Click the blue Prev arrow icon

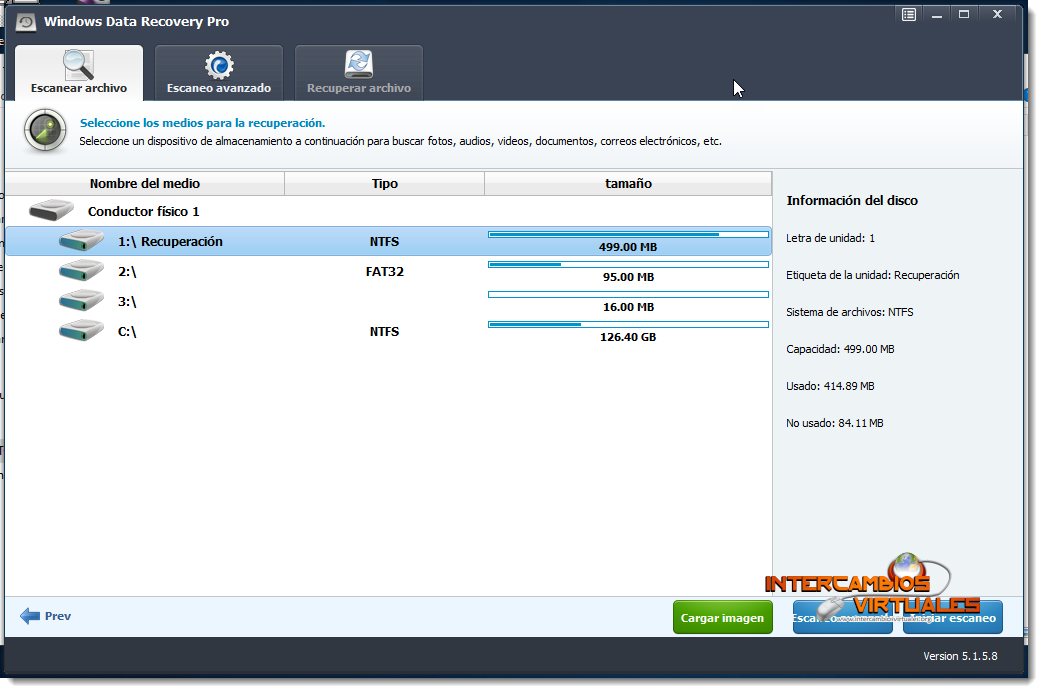(x=30, y=616)
